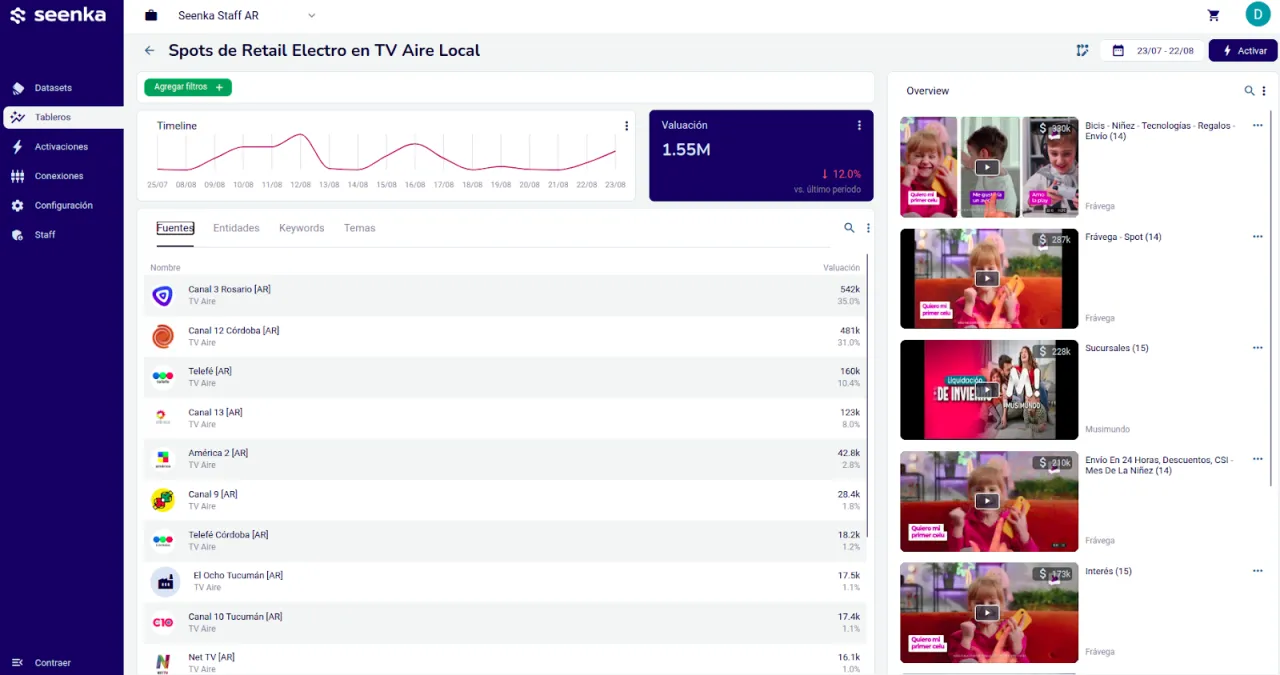Viewport: 1280px width, 675px height.
Task: Click the Sucursales (15) title
Action: coord(1116,348)
